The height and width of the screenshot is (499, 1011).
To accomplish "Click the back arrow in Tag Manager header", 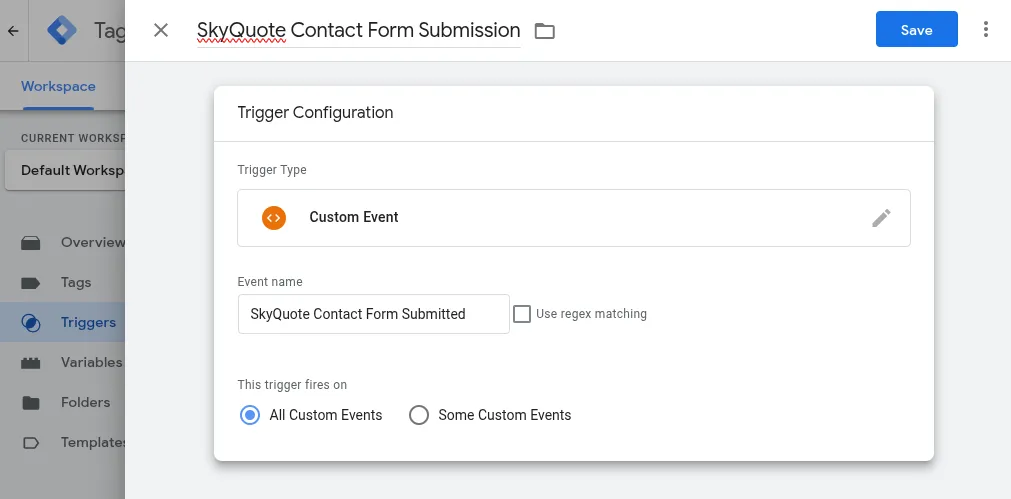I will click(13, 30).
